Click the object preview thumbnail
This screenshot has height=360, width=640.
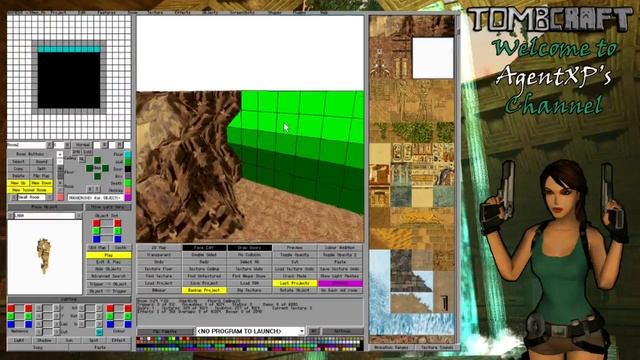pos(45,256)
